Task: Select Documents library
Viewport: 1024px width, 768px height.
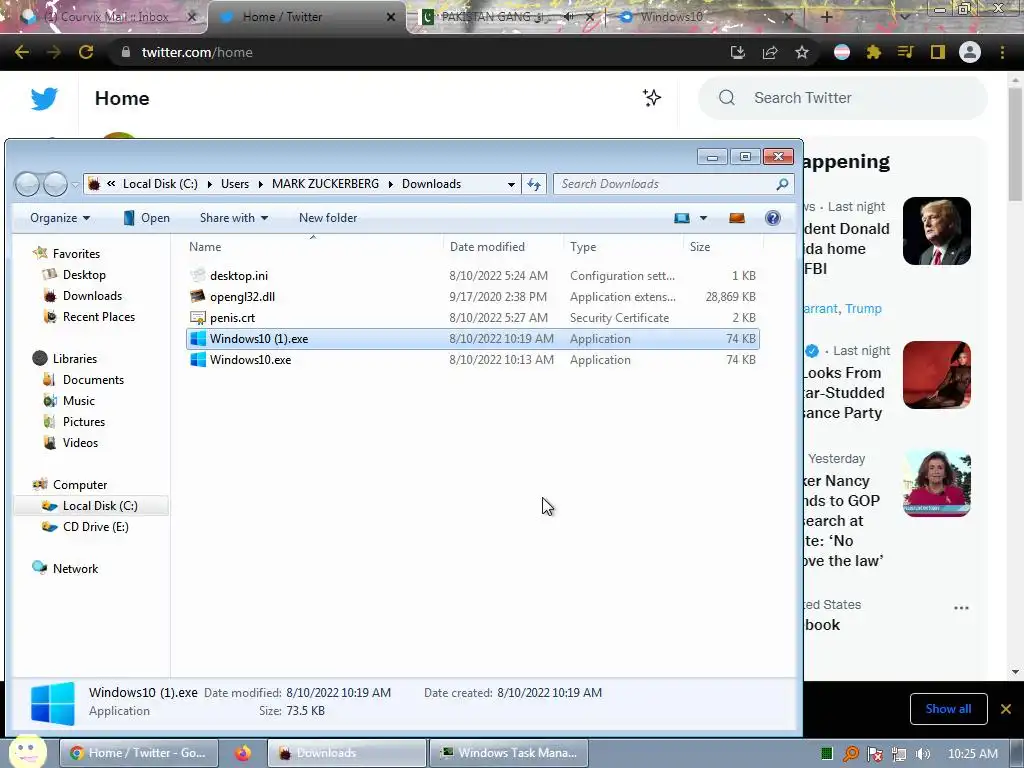Action: click(x=93, y=380)
